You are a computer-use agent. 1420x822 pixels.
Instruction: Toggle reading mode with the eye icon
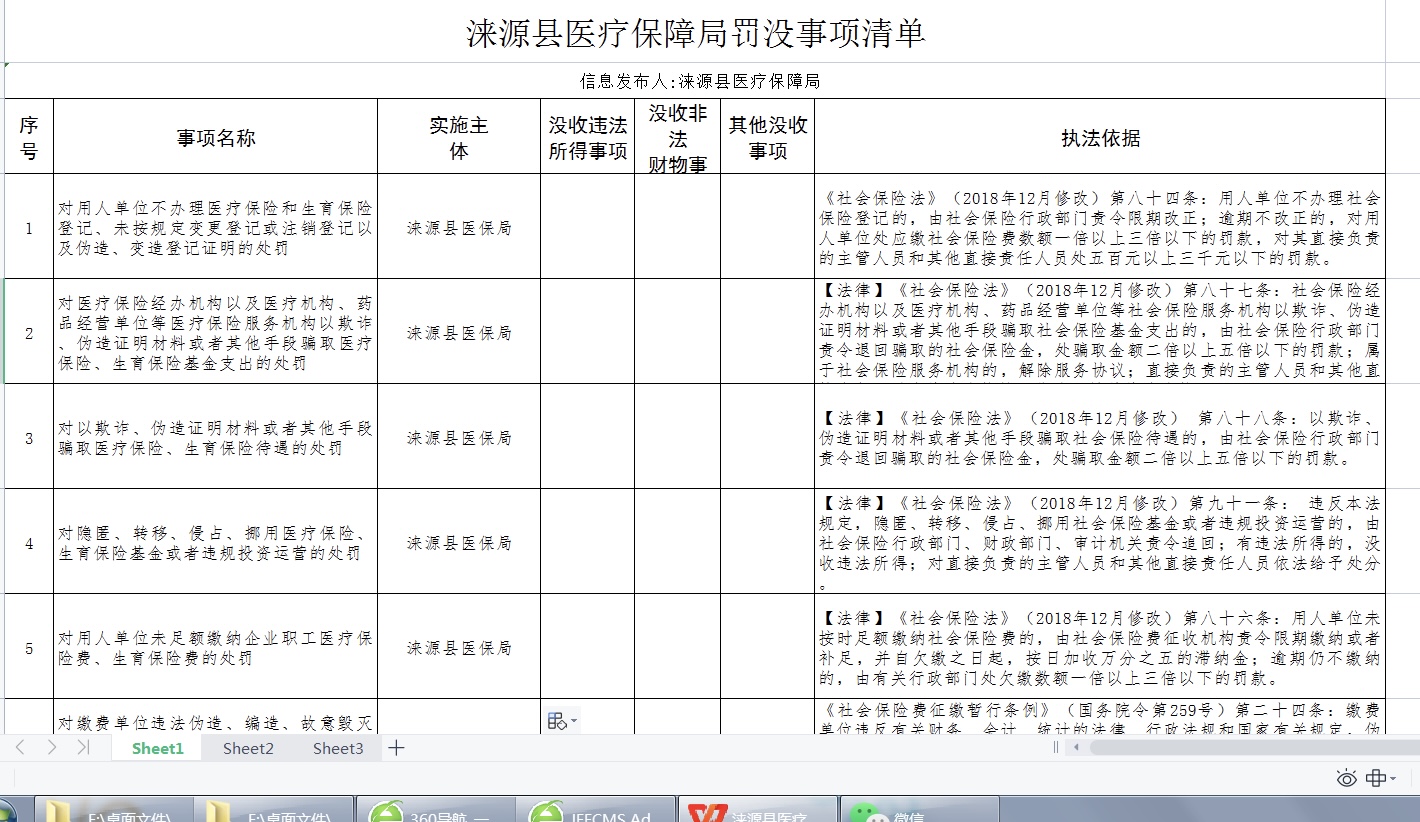[x=1347, y=778]
